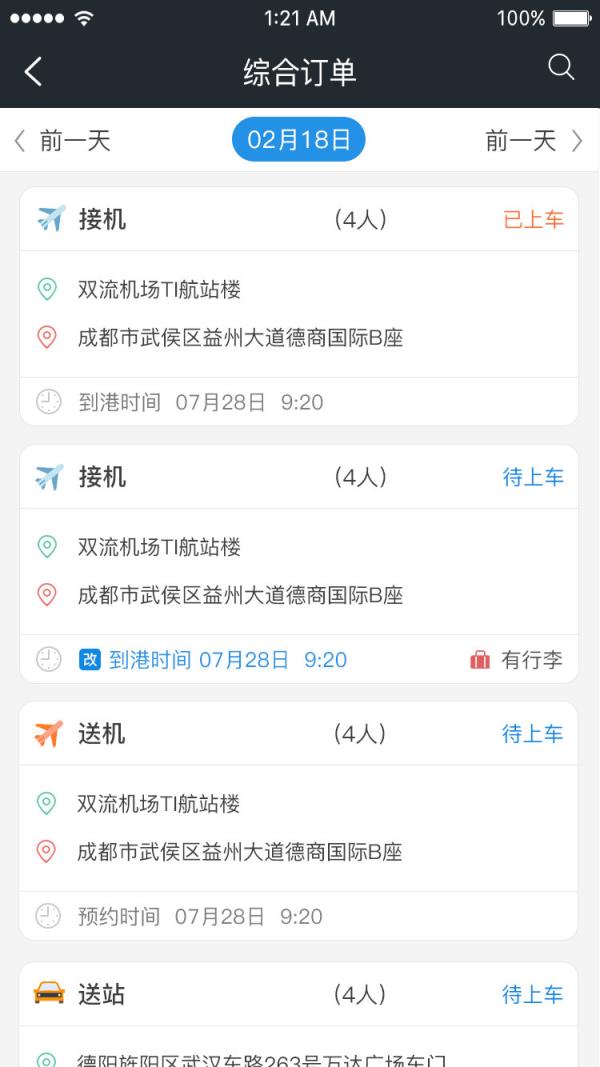This screenshot has height=1067, width=600.
Task: Open search via the magnifier icon
Action: 561,67
